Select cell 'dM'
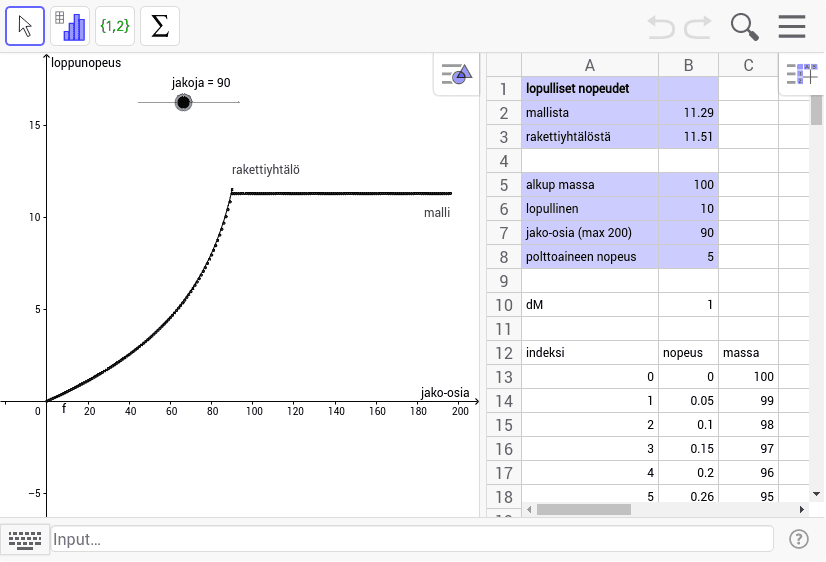 pos(590,305)
